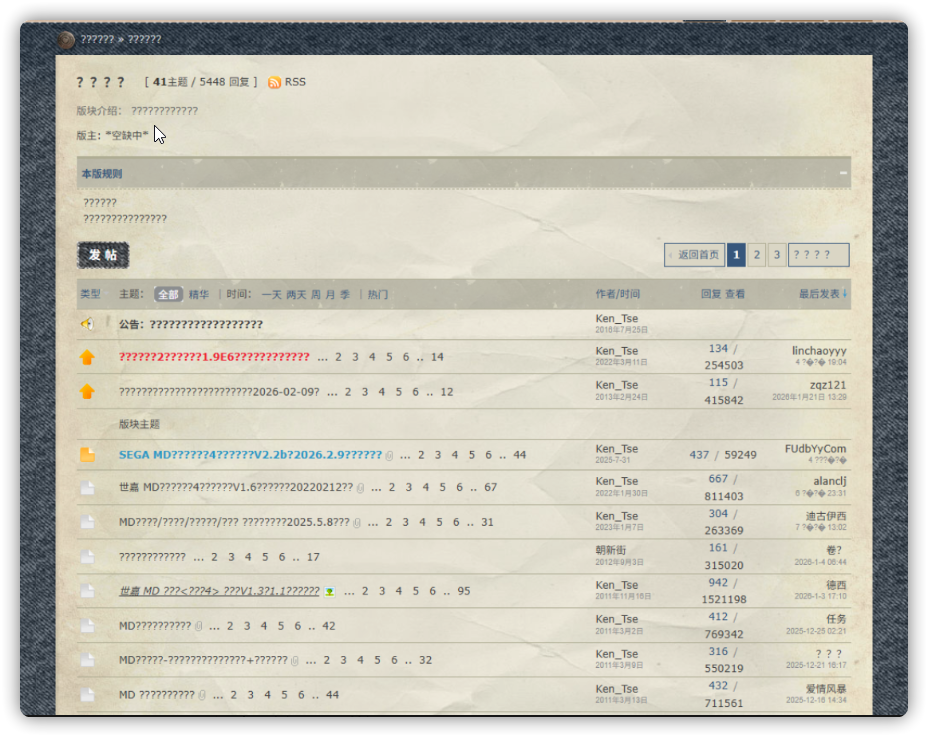Click the green image icon on the italic 世嘉 MD thread
The image size is (928, 737).
pyautogui.click(x=330, y=592)
